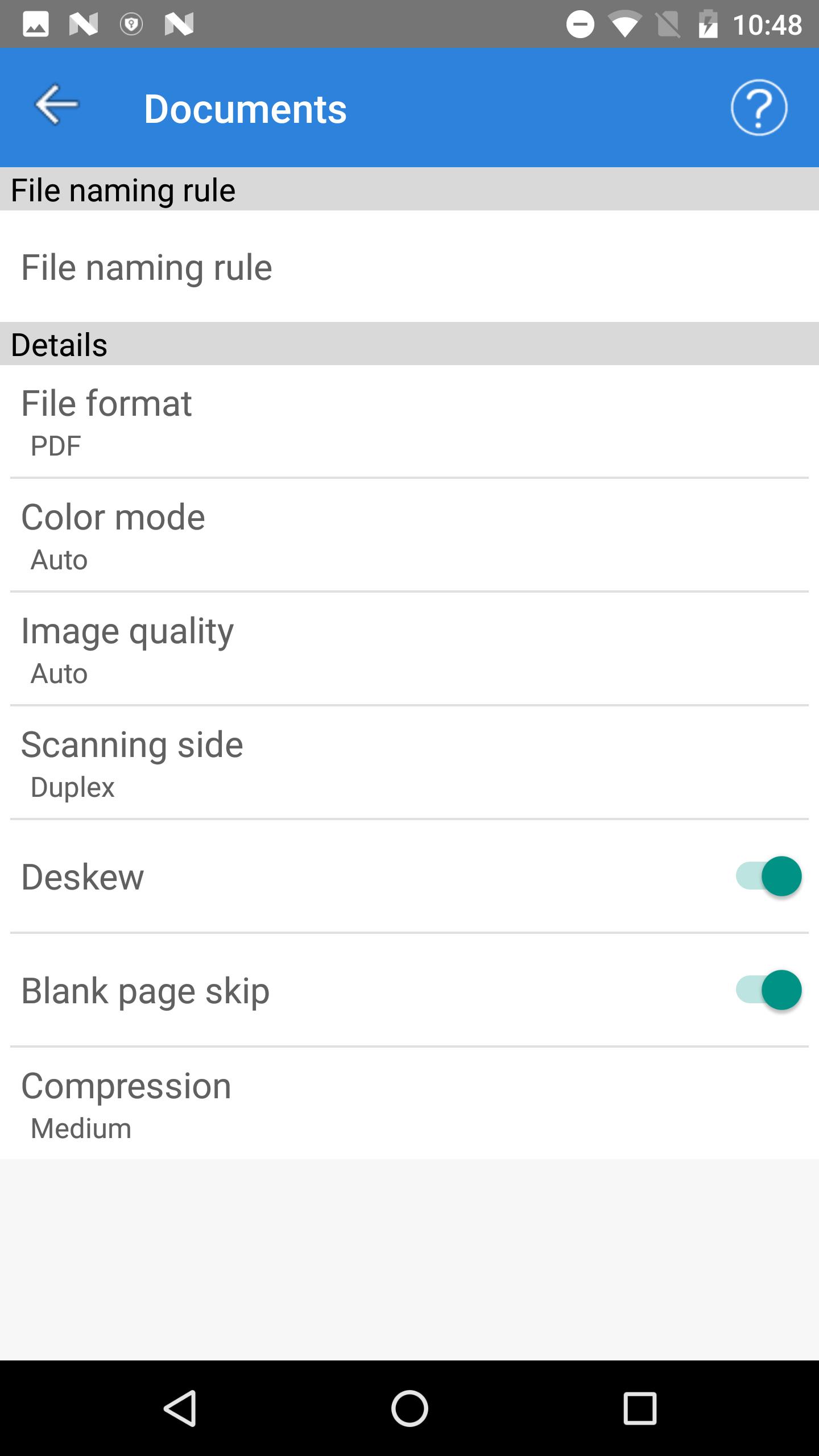The image size is (819, 1456).
Task: Tap the clock showing 10:48
Action: [767, 25]
